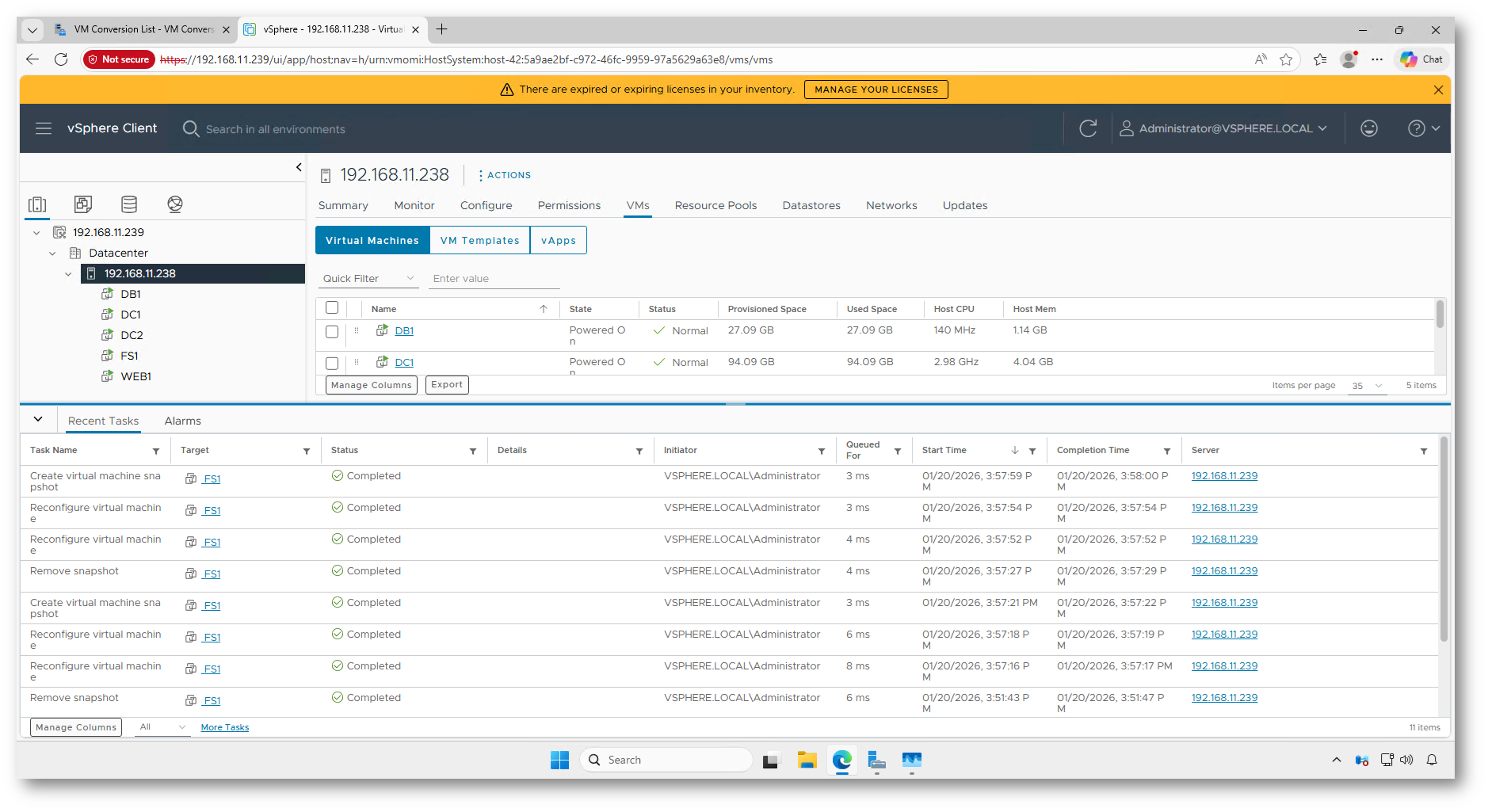
Task: Click the Manage Your Licenses button
Action: [x=876, y=90]
